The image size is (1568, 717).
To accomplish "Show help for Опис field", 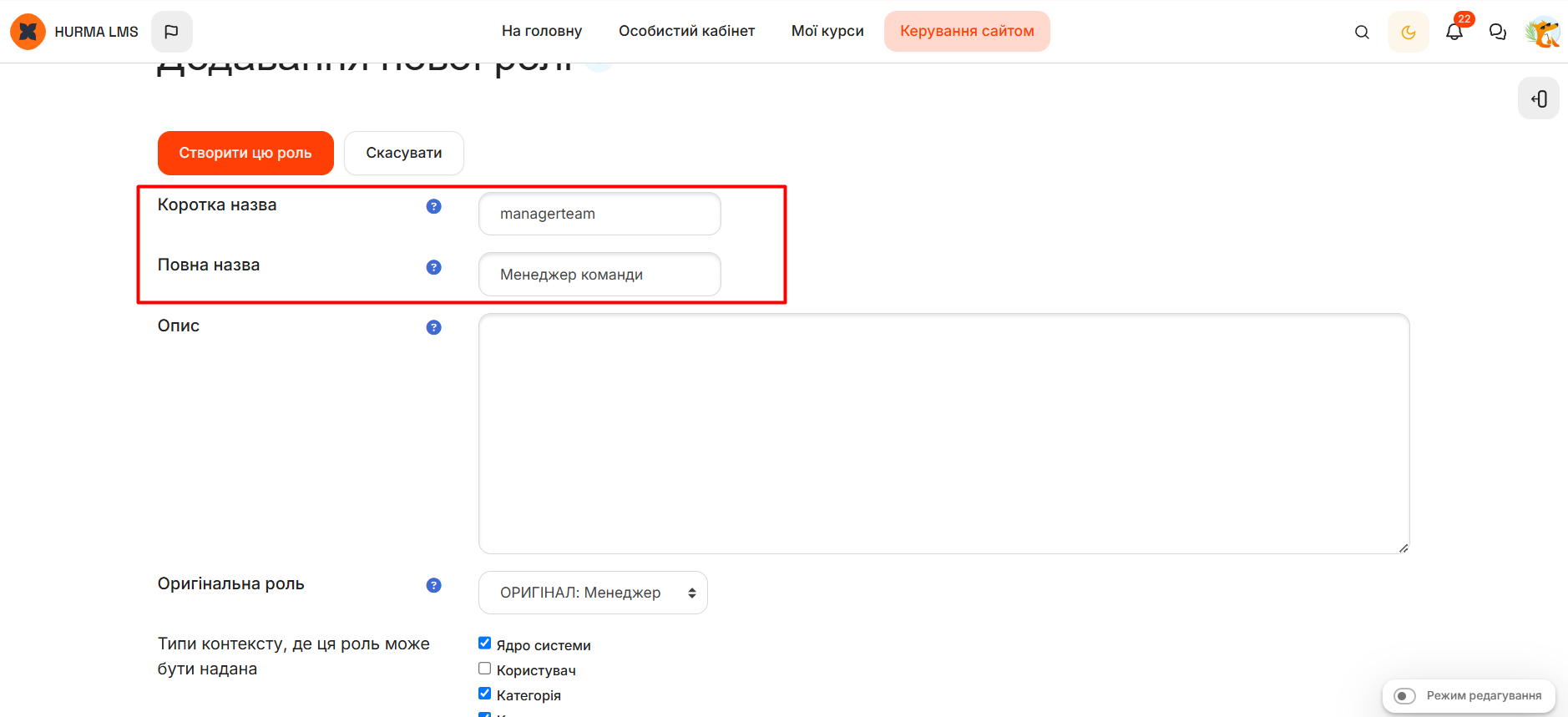I will pos(433,327).
